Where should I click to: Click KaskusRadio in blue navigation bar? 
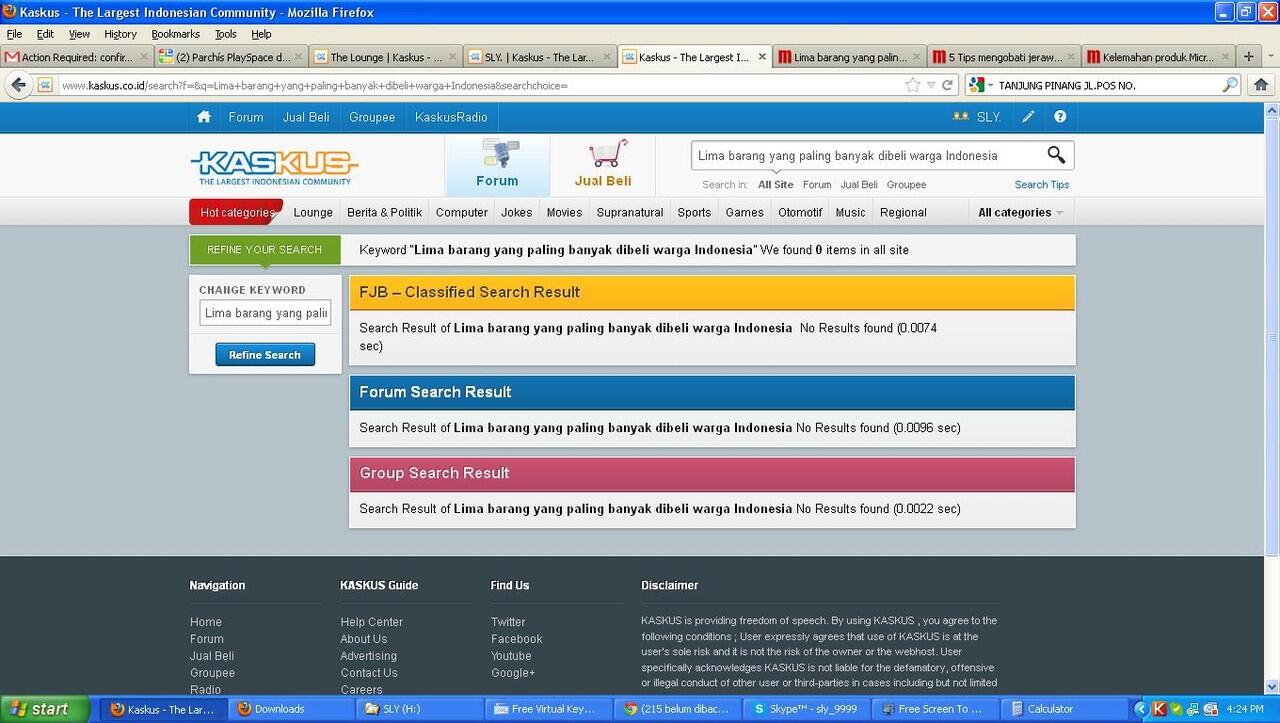point(451,117)
